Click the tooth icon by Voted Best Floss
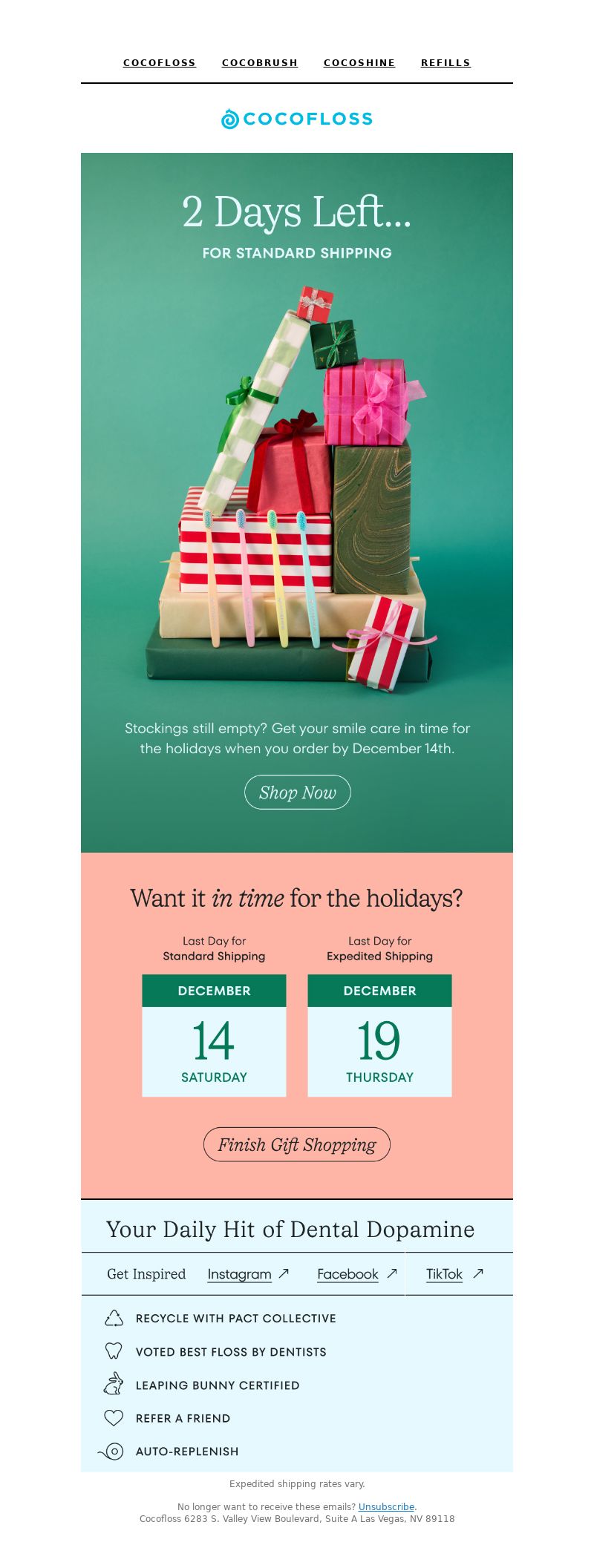This screenshot has height=1568, width=594. click(x=114, y=1351)
